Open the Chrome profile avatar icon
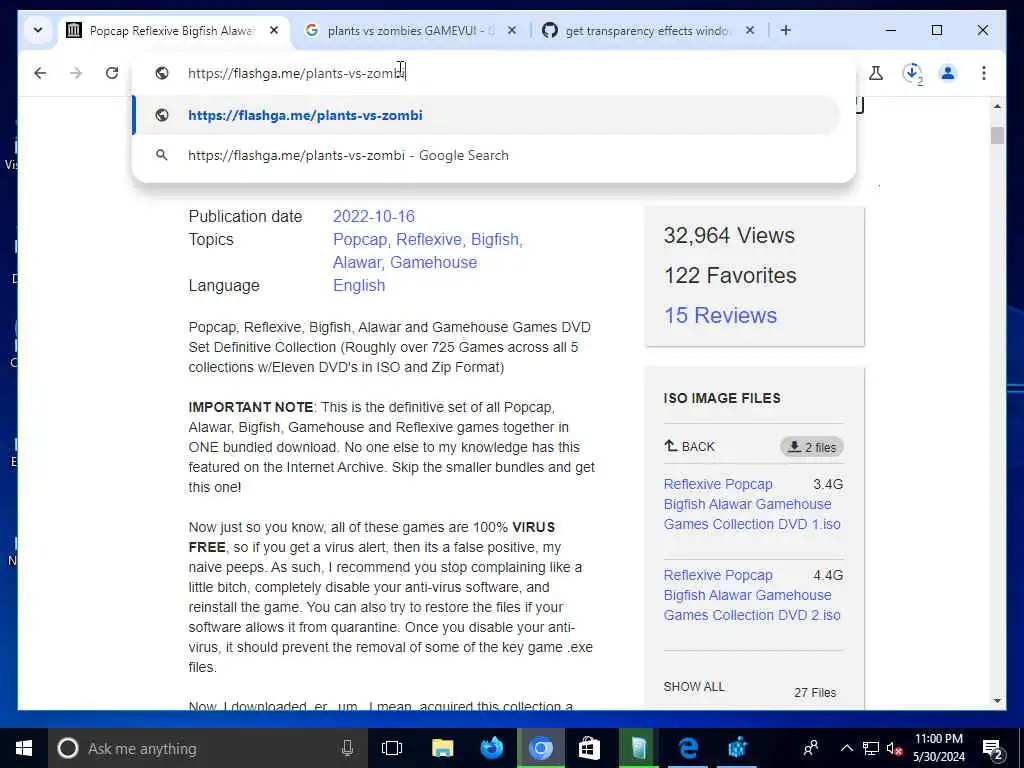 point(948,73)
